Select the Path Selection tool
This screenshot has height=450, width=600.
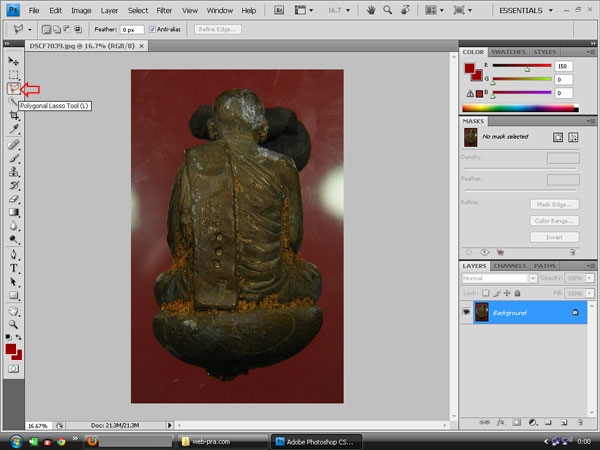13,282
